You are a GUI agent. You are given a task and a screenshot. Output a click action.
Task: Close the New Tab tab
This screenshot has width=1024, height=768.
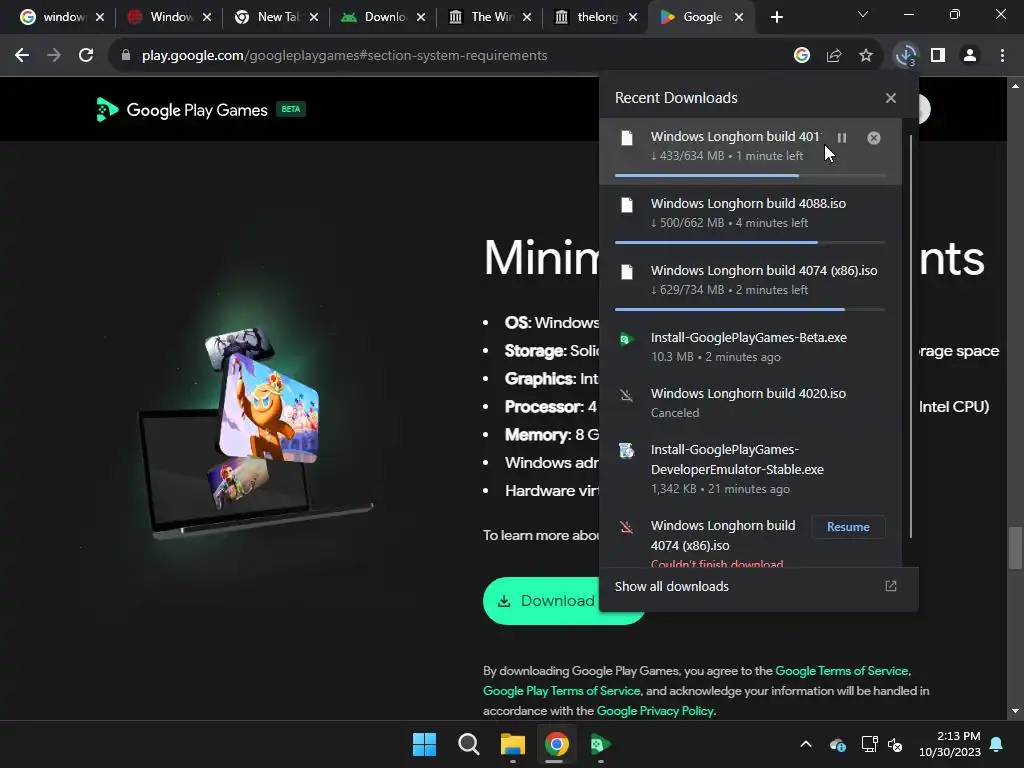coord(314,17)
